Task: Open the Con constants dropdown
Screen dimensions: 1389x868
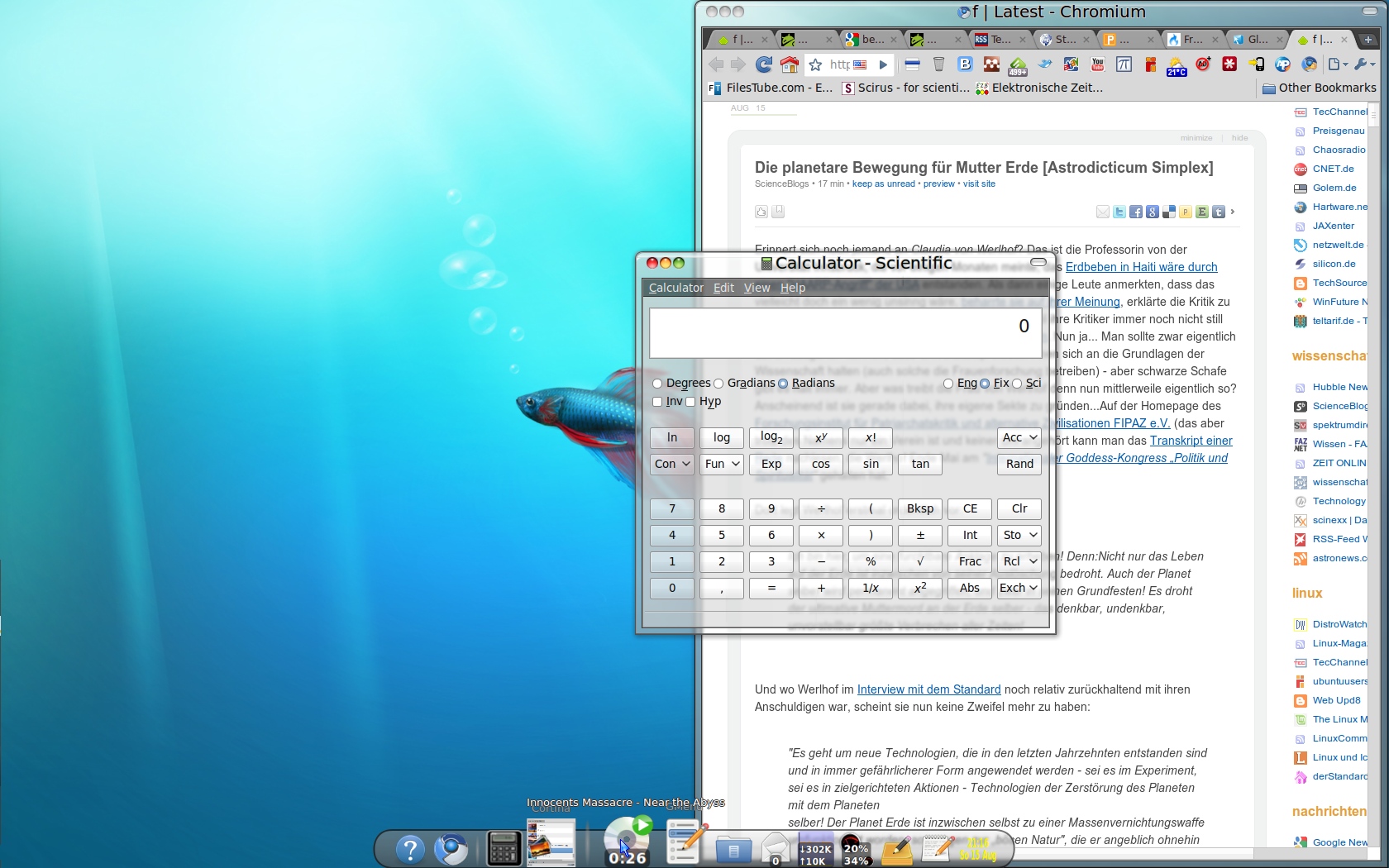Action: coord(672,464)
